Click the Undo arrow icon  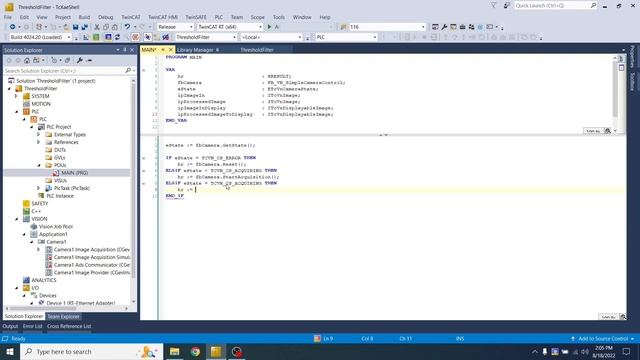(x=127, y=27)
